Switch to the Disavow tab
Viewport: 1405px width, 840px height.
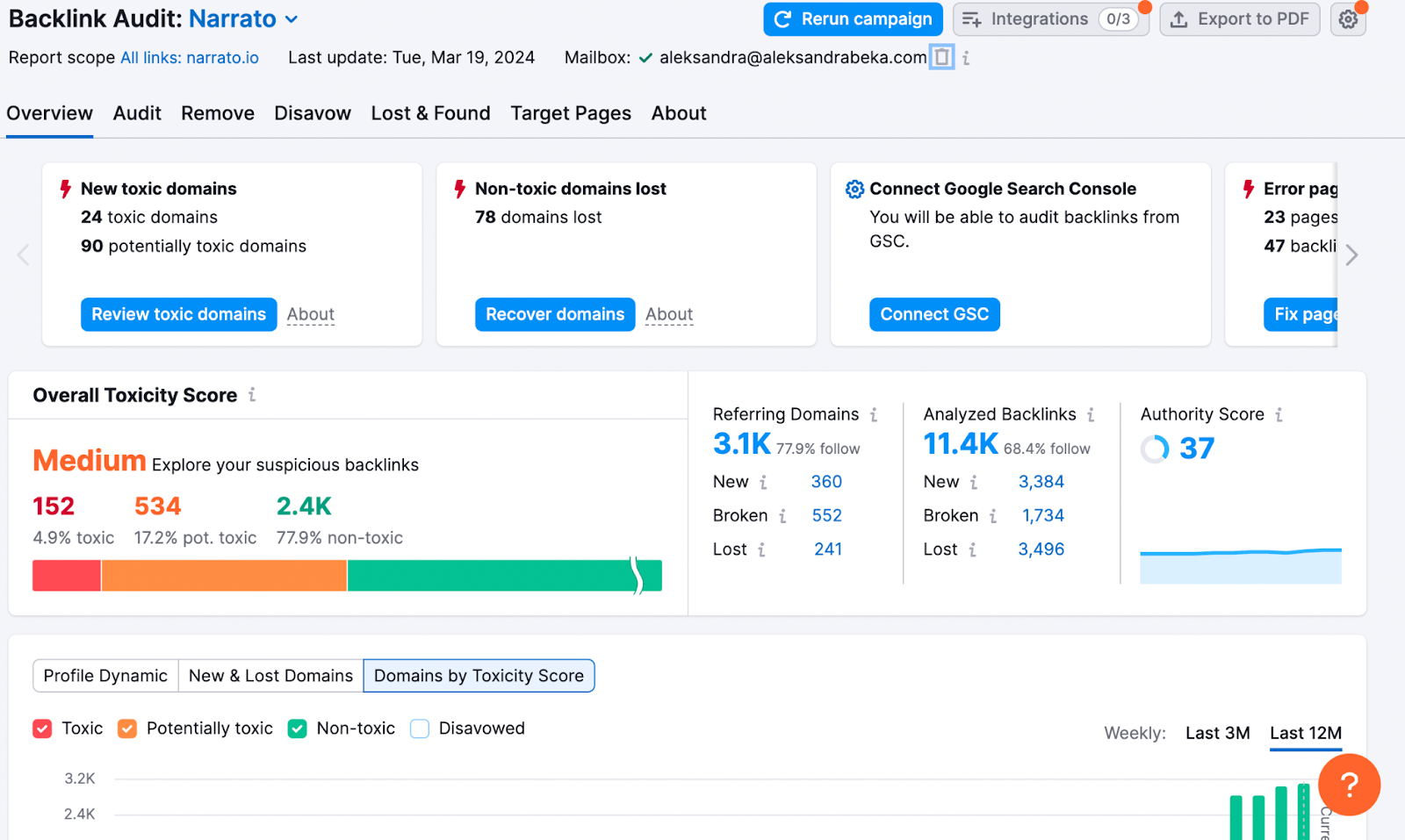pyautogui.click(x=312, y=113)
